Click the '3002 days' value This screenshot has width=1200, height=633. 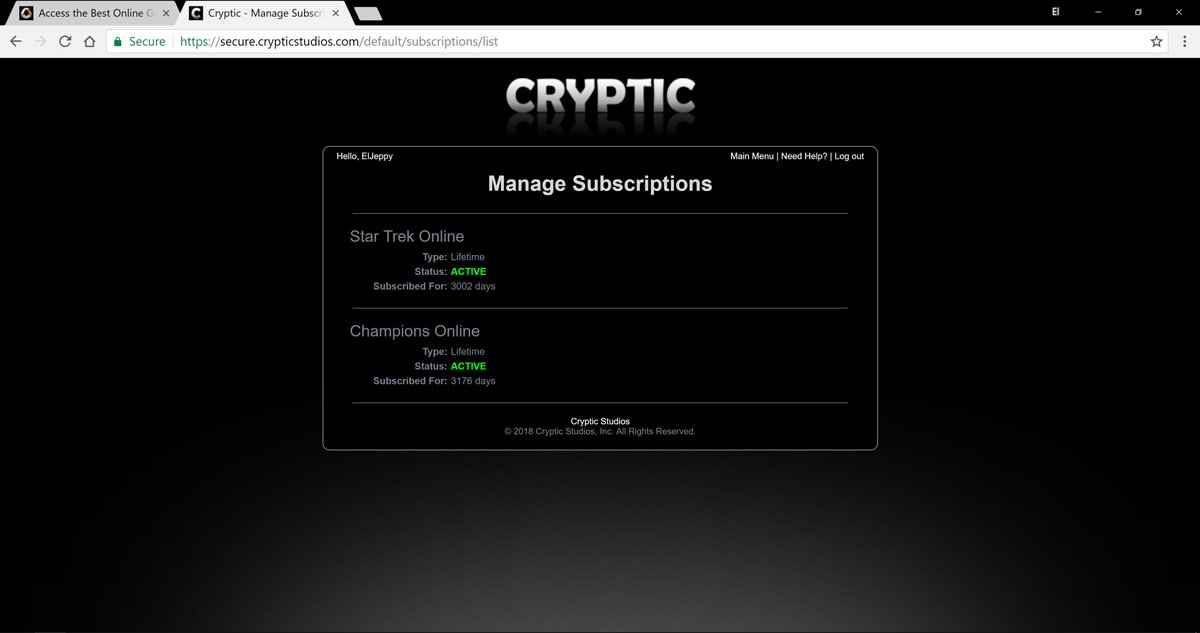point(473,286)
